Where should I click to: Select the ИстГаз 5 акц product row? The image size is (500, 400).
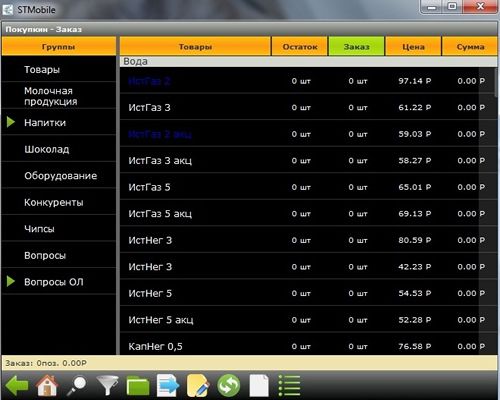[x=307, y=213]
